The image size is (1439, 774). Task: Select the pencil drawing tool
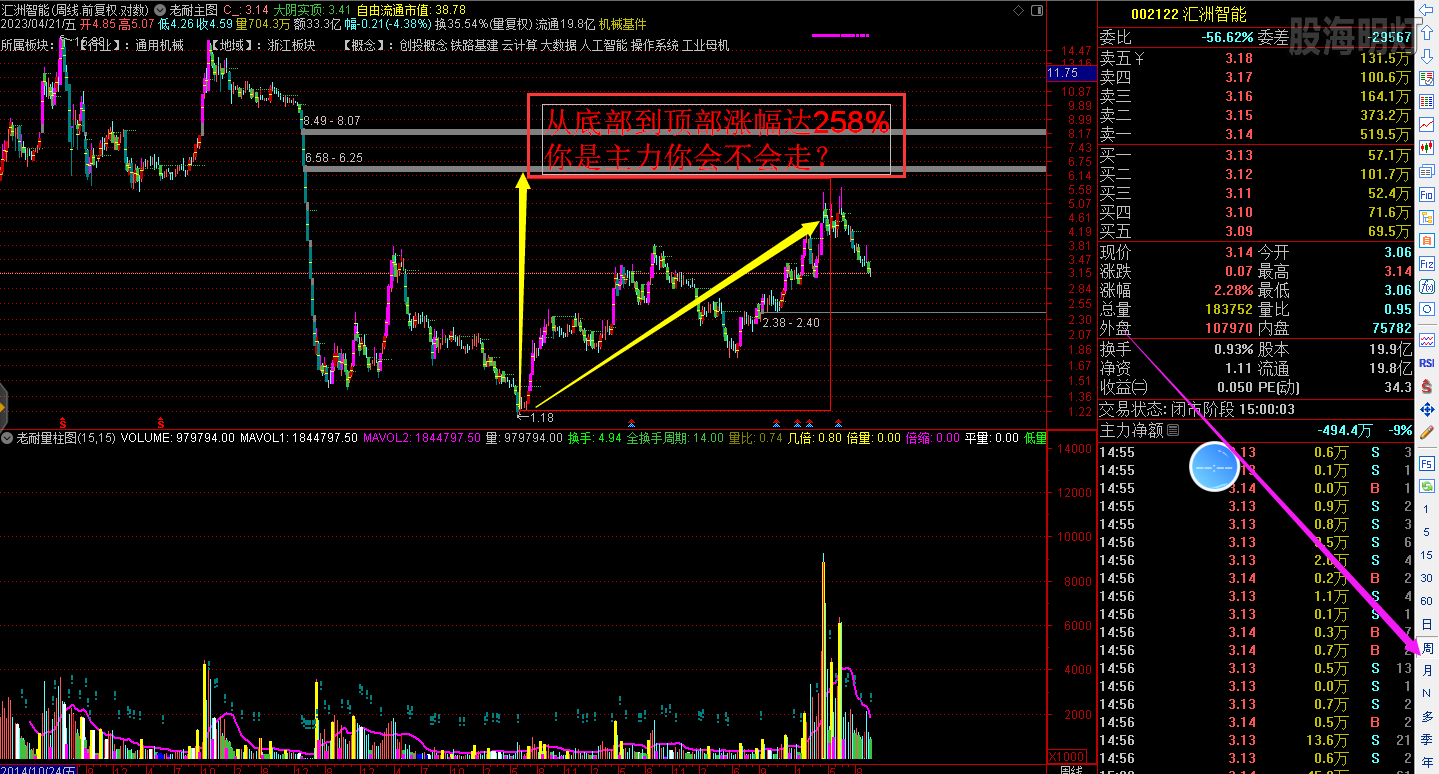click(1427, 433)
